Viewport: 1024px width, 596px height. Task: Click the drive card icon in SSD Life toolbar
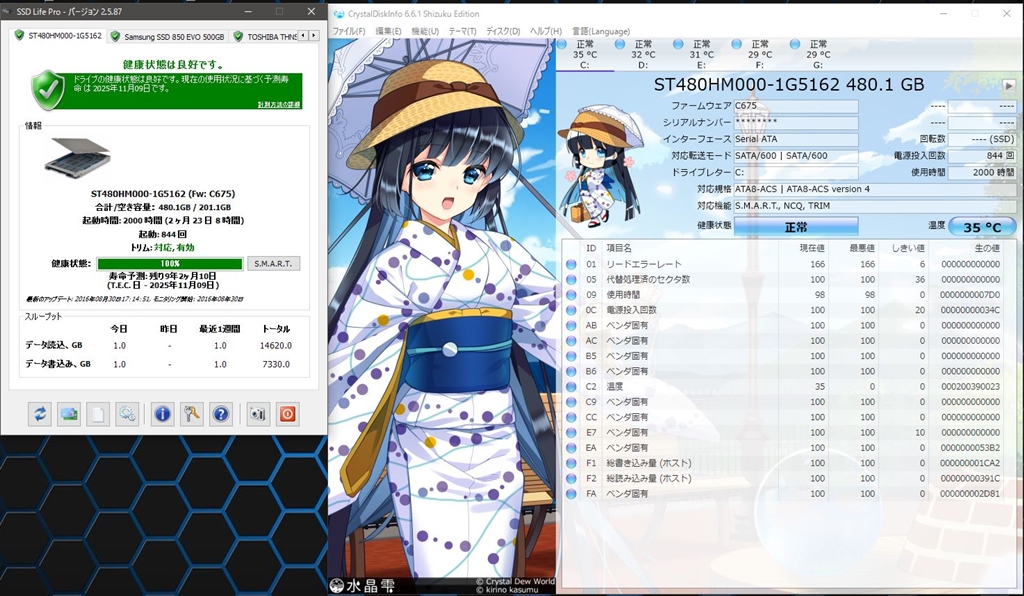pyautogui.click(x=69, y=414)
